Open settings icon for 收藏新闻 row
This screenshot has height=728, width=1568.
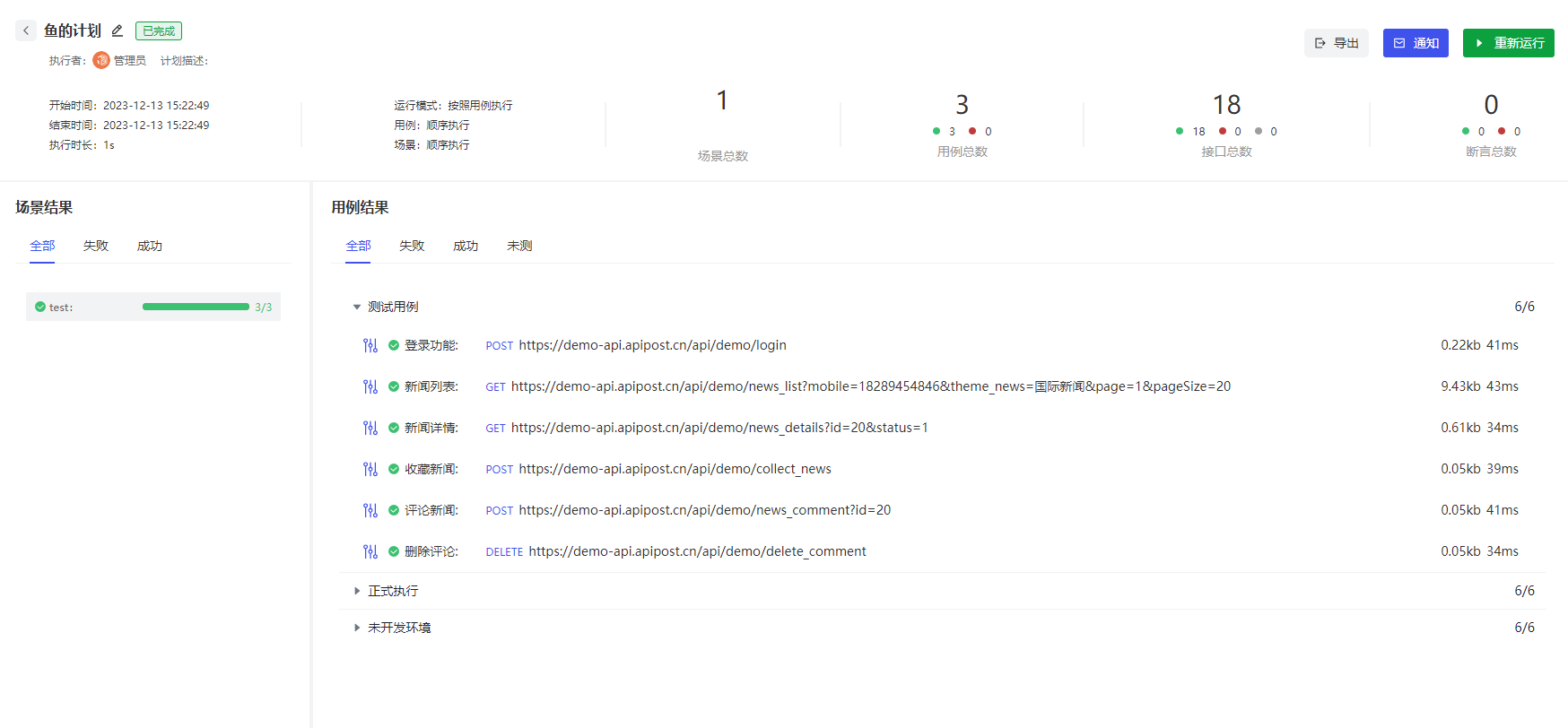point(370,469)
